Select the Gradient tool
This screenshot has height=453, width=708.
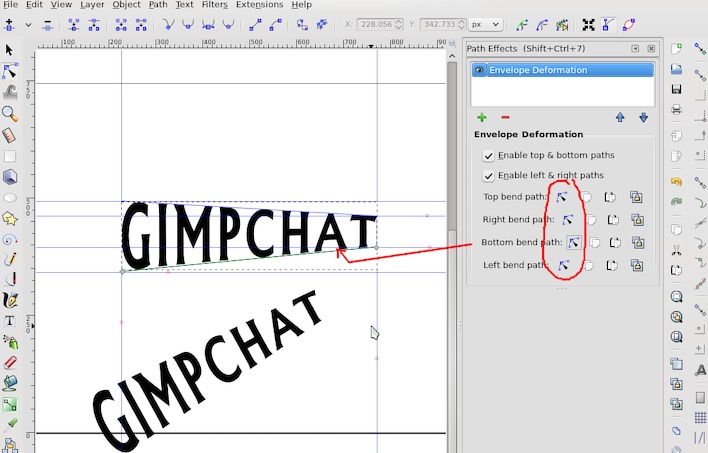(x=10, y=404)
